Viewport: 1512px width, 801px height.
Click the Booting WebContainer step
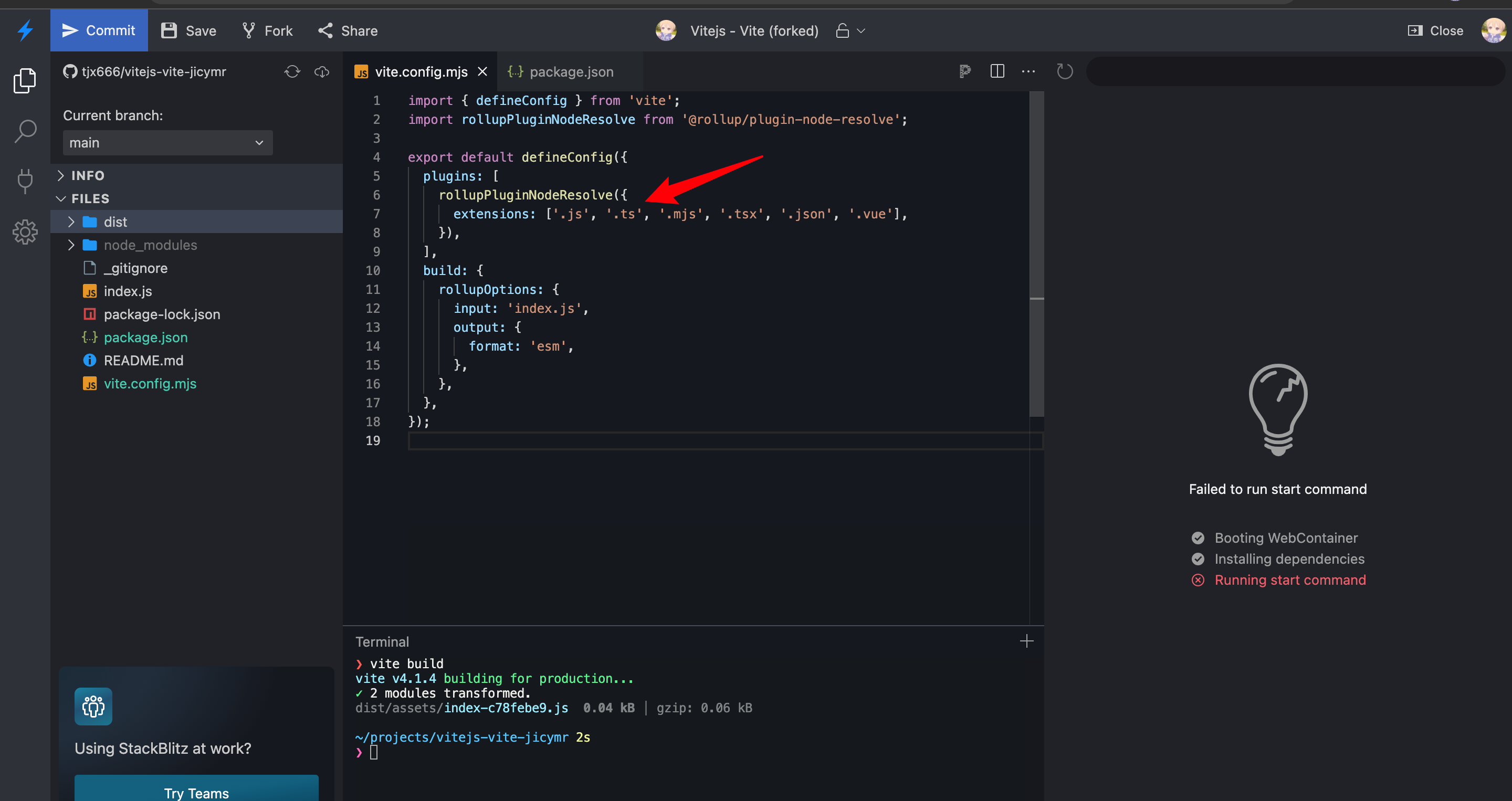point(1274,537)
